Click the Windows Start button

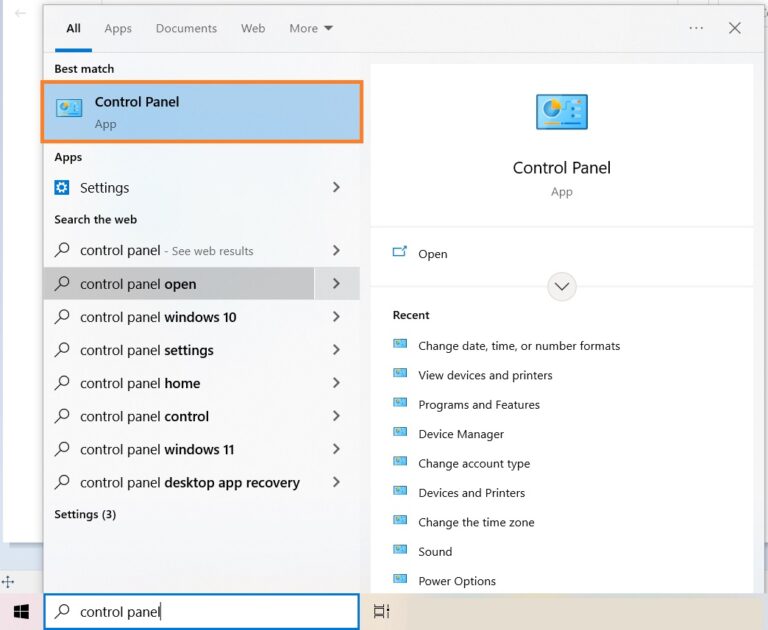click(x=21, y=611)
